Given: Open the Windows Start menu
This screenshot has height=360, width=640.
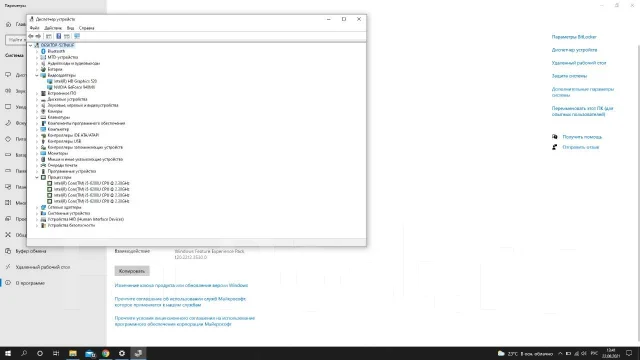Looking at the screenshot, I should [x=8, y=353].
